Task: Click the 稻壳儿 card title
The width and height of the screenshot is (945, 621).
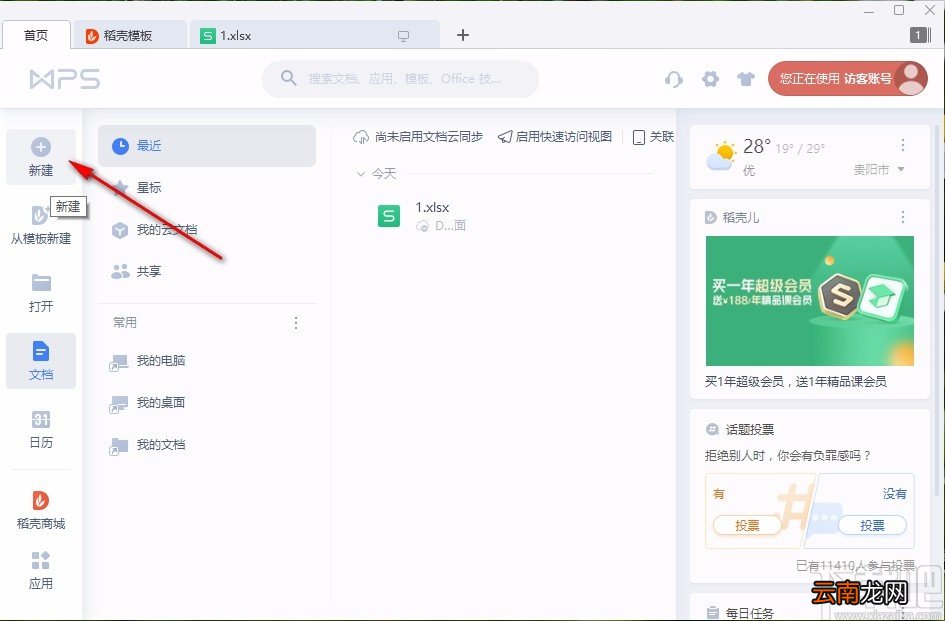Action: (741, 217)
